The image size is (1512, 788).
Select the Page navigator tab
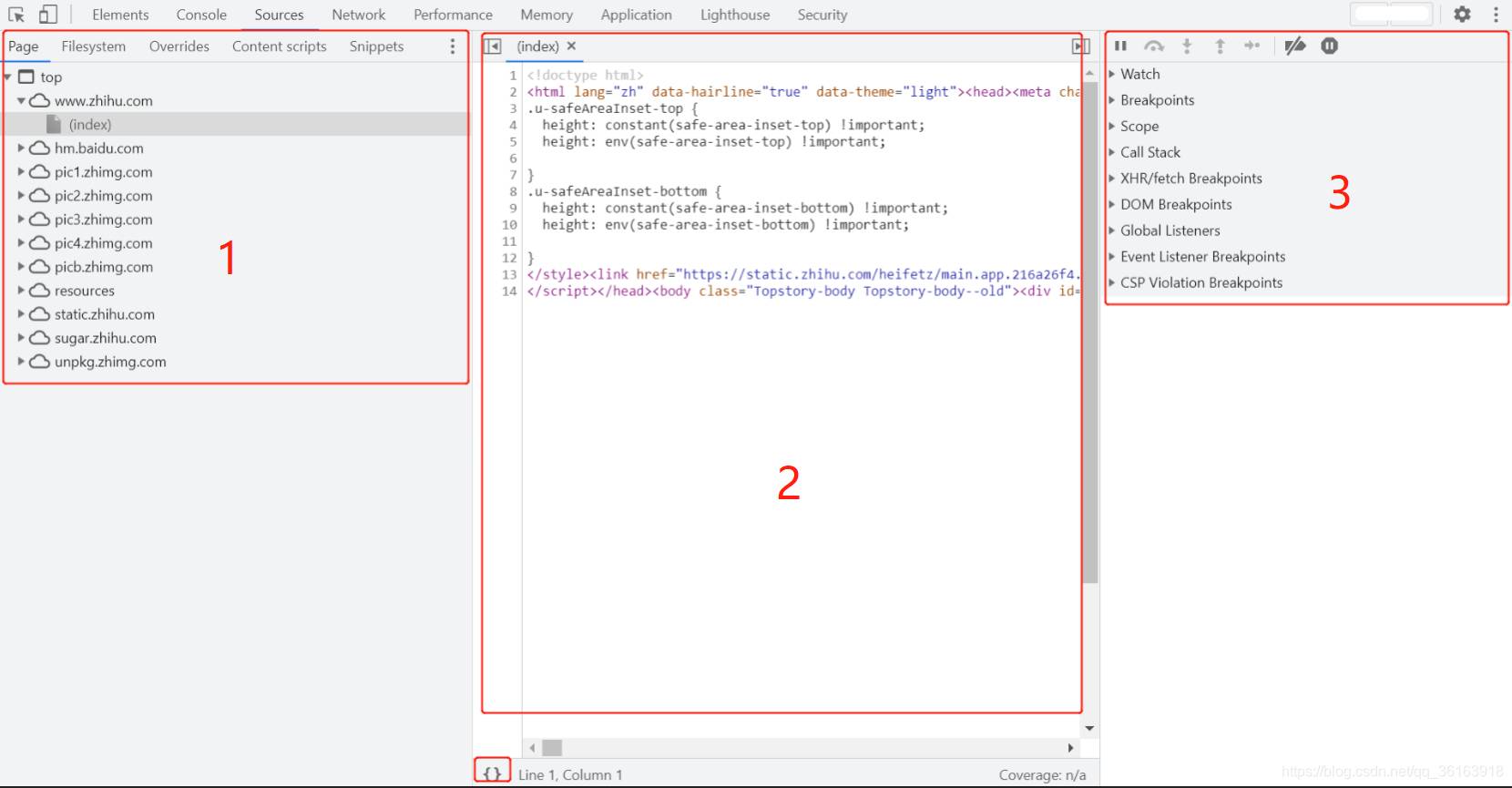[x=24, y=46]
